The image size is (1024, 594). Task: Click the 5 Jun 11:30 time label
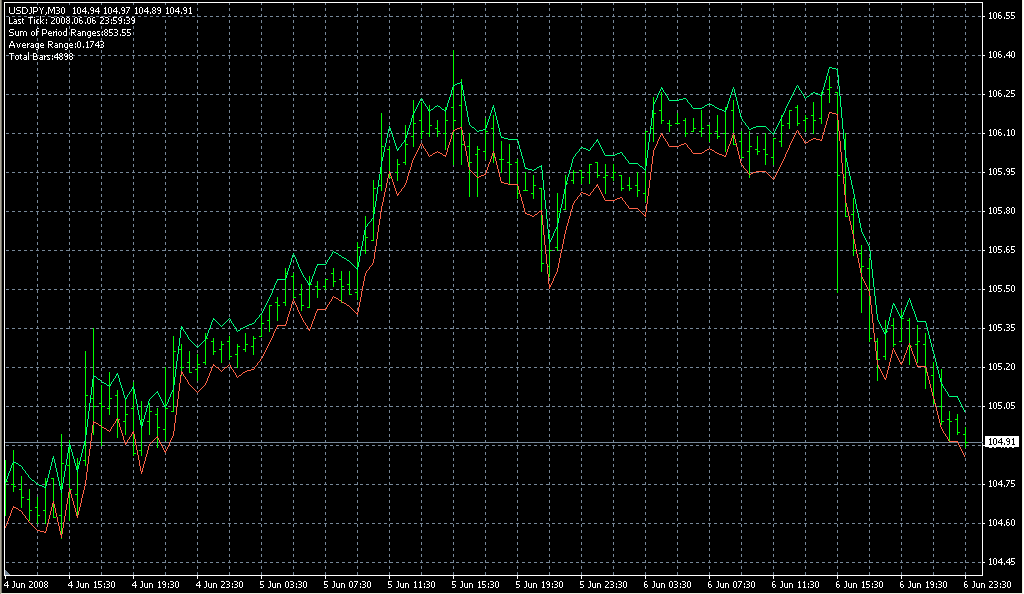(413, 584)
